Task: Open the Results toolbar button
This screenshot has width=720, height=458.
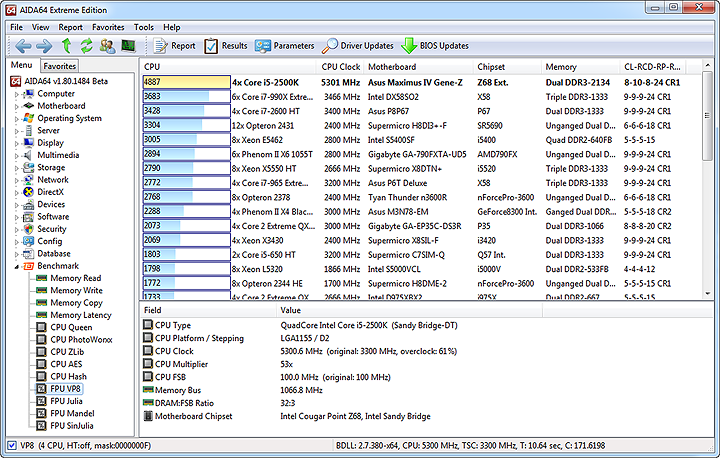Action: [x=225, y=46]
